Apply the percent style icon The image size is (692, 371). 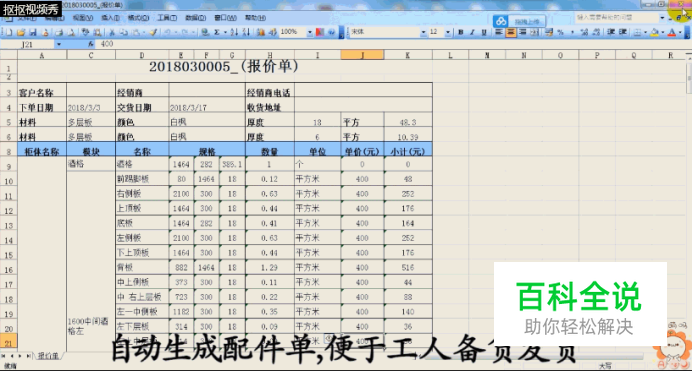coord(560,32)
